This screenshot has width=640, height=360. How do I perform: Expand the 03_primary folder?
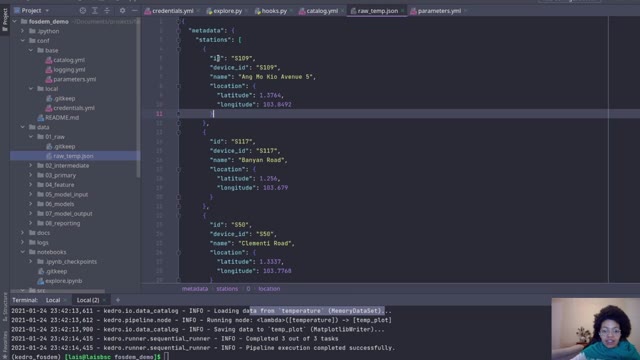pyautogui.click(x=31, y=175)
